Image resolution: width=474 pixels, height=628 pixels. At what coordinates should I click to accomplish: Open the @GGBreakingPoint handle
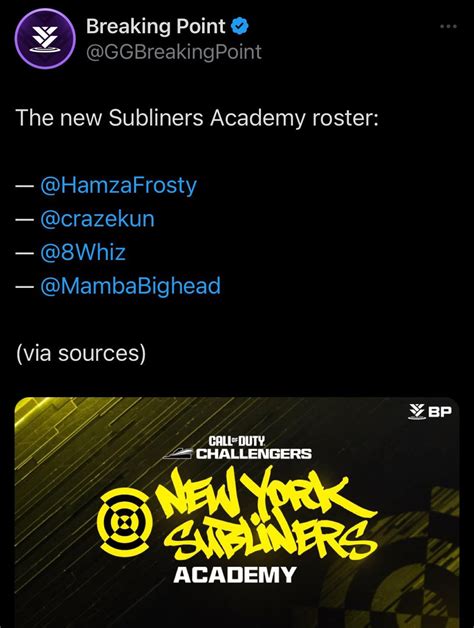(174, 52)
